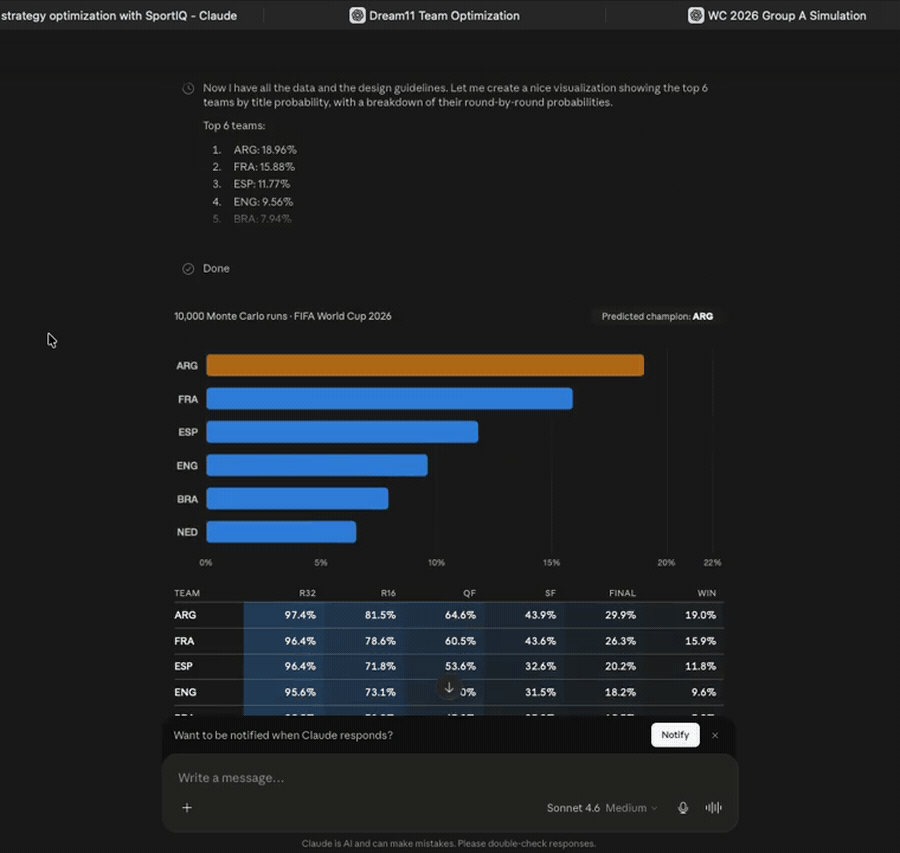Click ARG QF cell 64.6%
The width and height of the screenshot is (900, 853).
coord(460,615)
